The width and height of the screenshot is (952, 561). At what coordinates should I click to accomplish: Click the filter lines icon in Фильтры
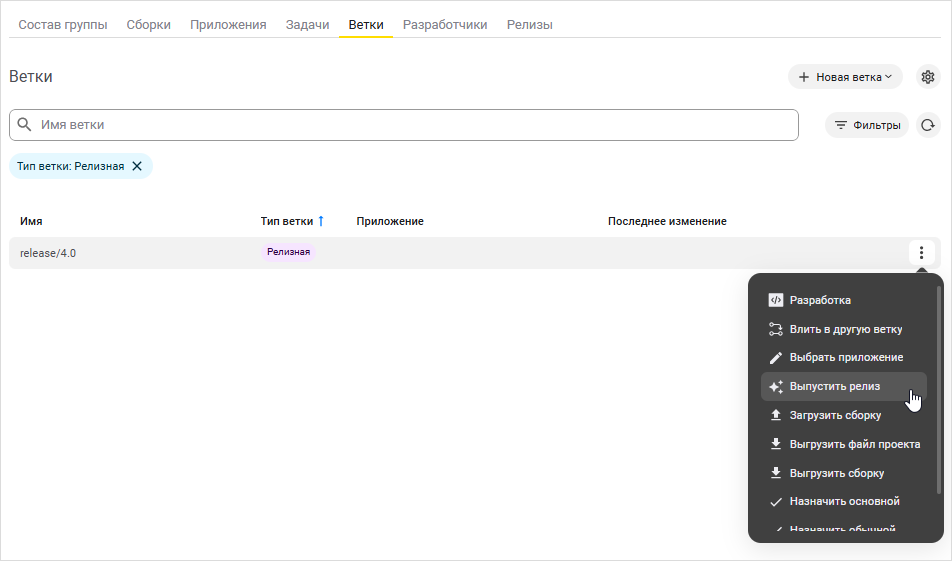tap(841, 125)
